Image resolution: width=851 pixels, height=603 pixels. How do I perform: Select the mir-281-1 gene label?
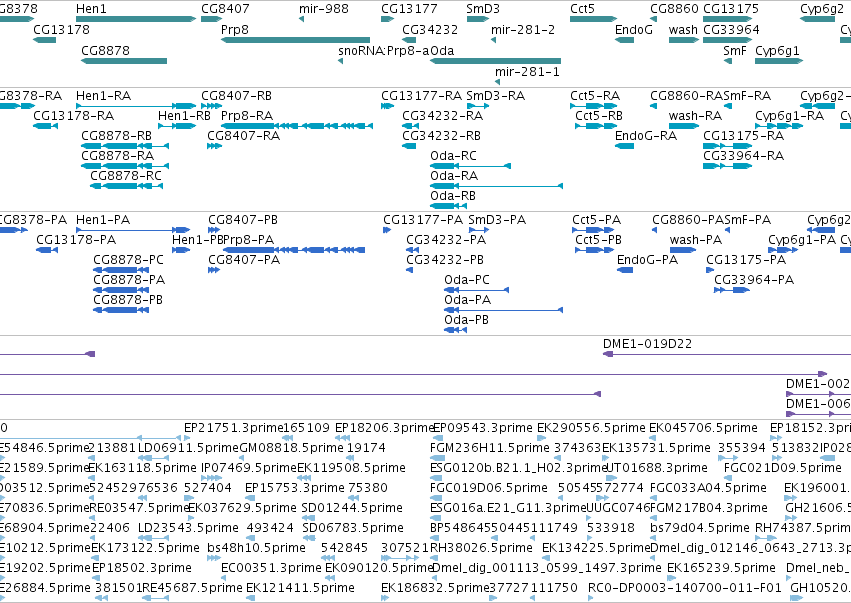[x=527, y=72]
